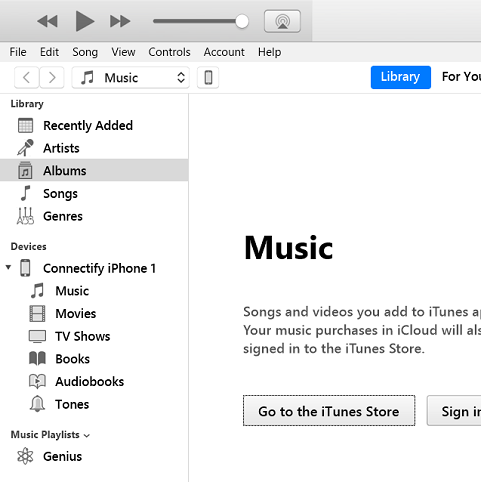Switch to the For You tab

coord(461,77)
